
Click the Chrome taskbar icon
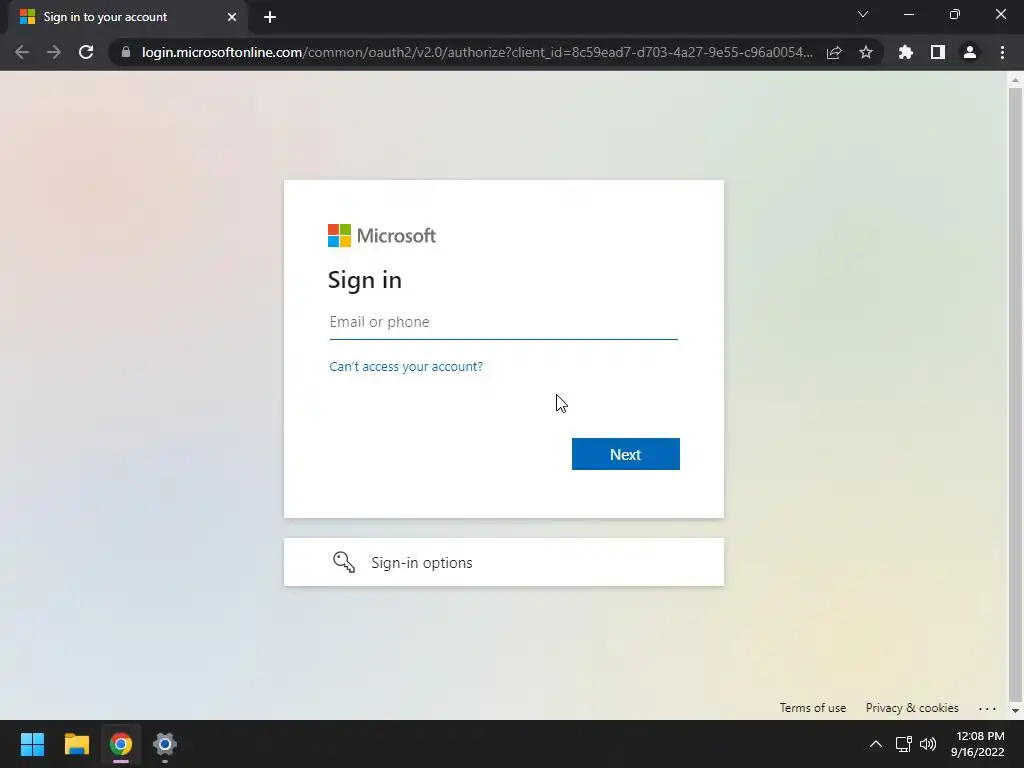pos(121,744)
